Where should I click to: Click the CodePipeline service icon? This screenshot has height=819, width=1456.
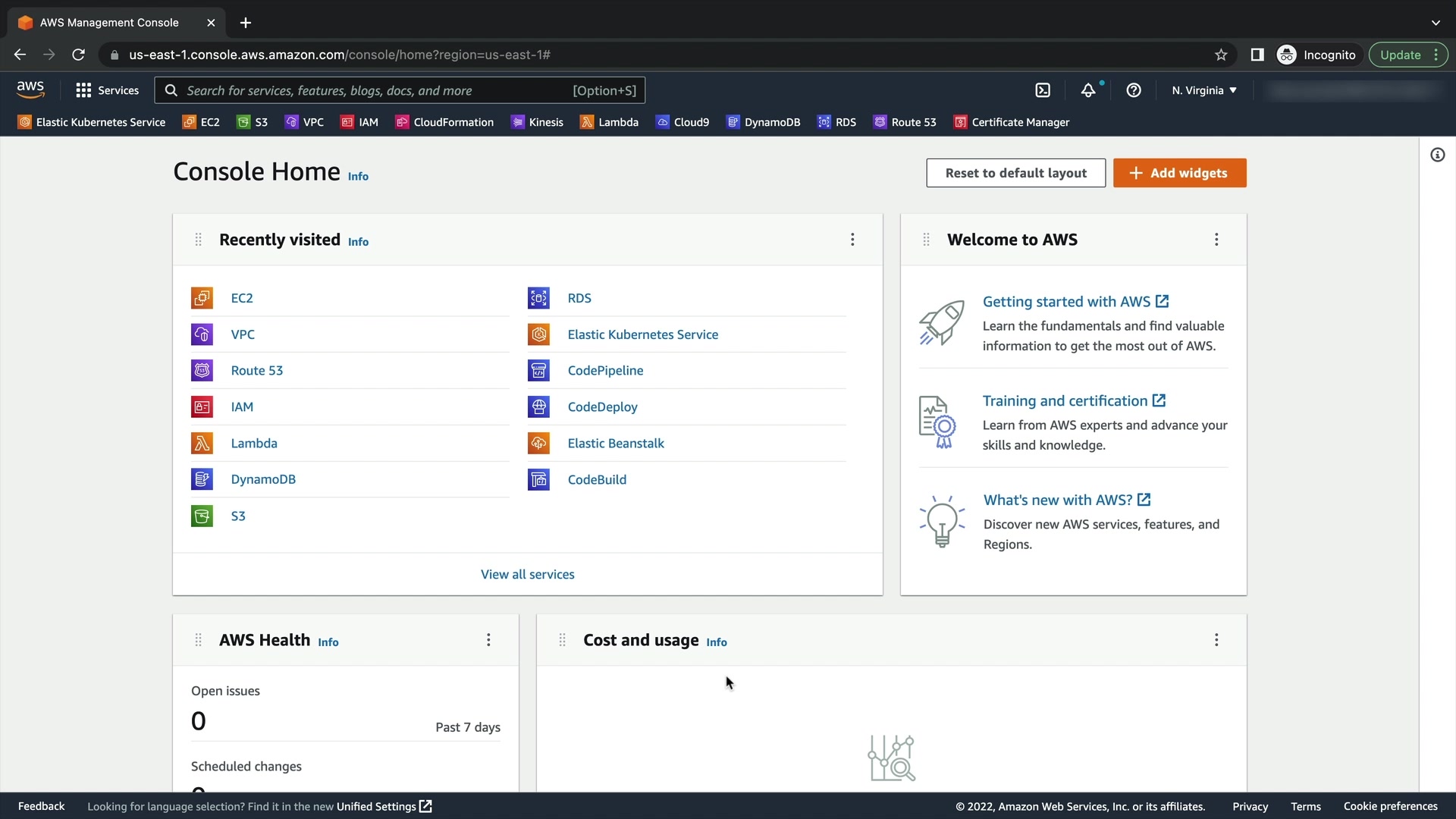(x=538, y=371)
